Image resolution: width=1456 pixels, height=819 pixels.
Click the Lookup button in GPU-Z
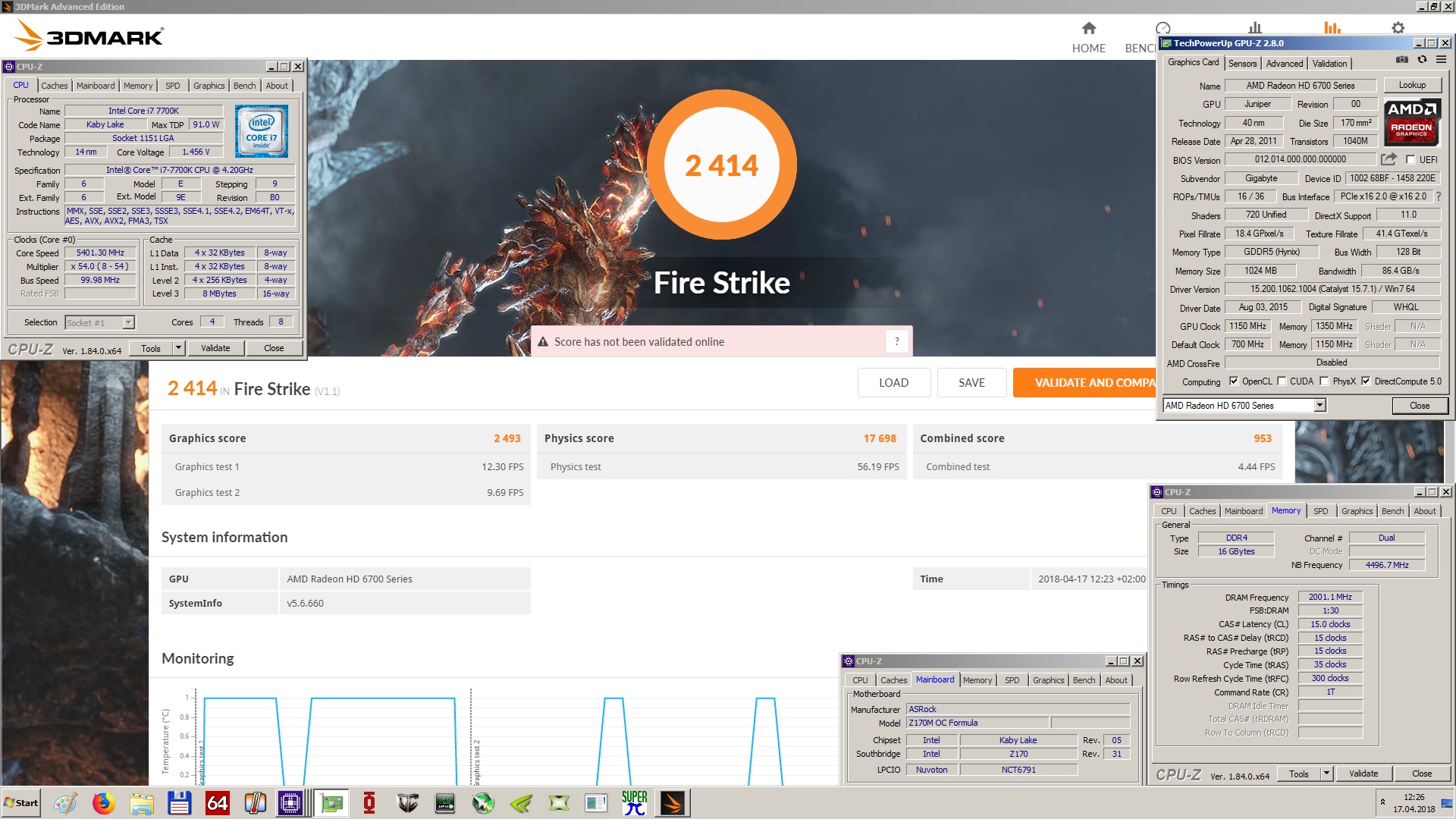pyautogui.click(x=1412, y=85)
